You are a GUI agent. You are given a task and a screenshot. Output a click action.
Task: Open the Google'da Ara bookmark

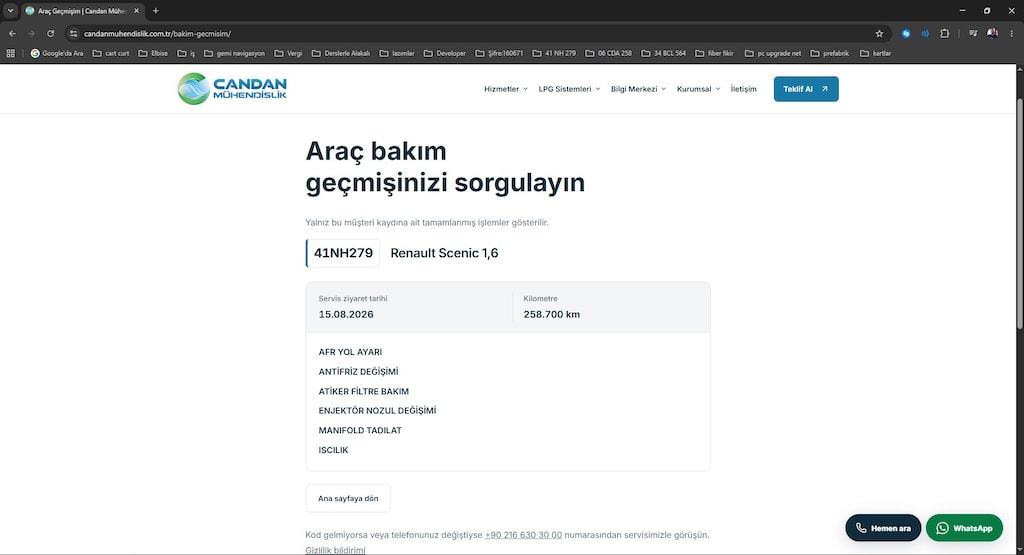coord(57,54)
